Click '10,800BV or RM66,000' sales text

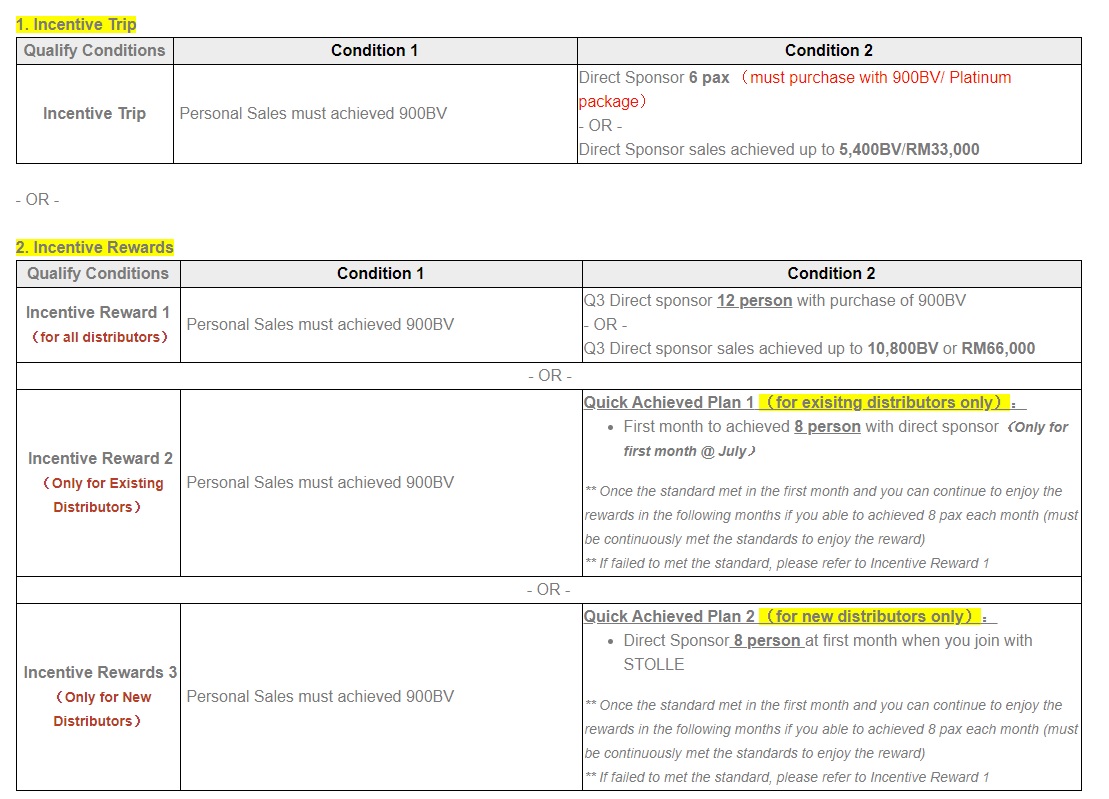[951, 349]
